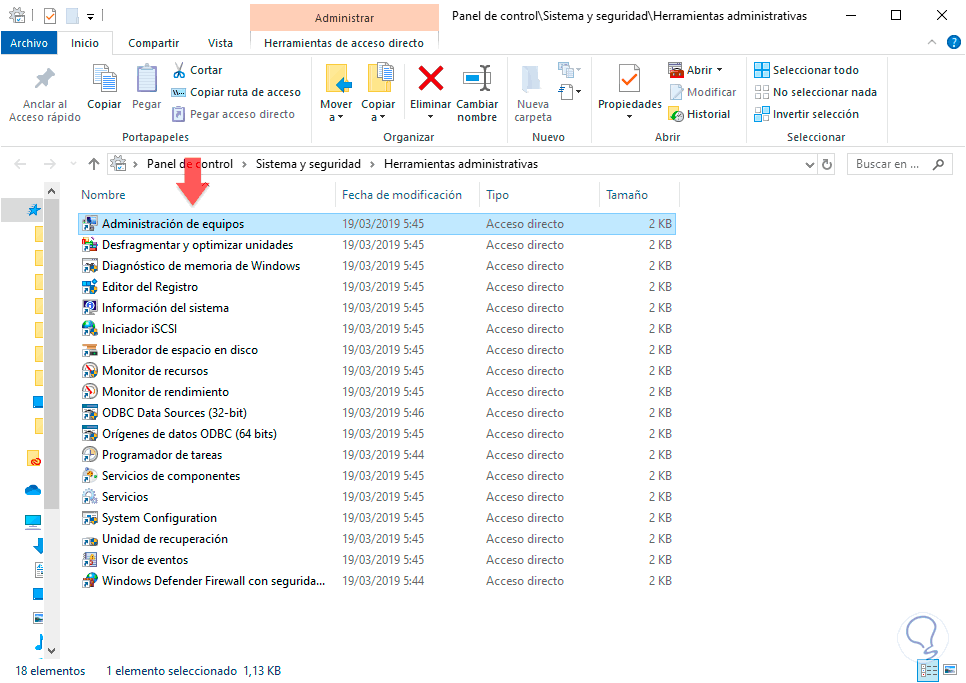Click the navigation pane scrollbar down arrow
The image size is (966, 683).
52,650
